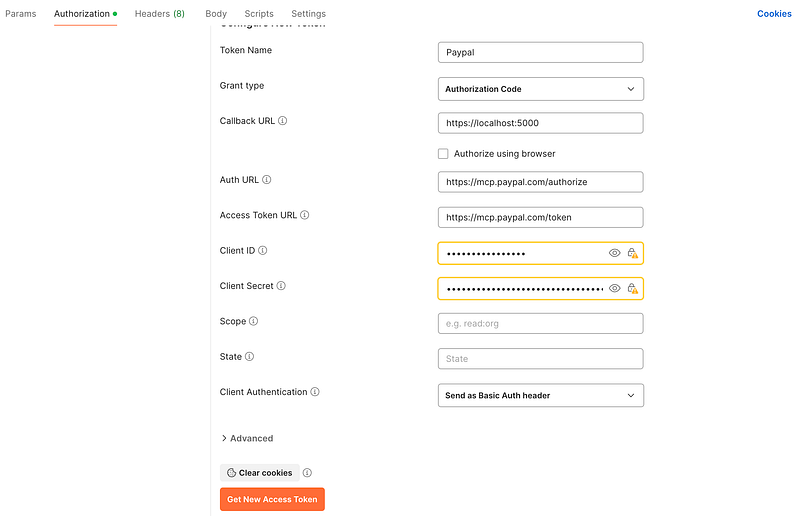The image size is (800, 516).
Task: Click the Access Token URL info icon
Action: (305, 215)
